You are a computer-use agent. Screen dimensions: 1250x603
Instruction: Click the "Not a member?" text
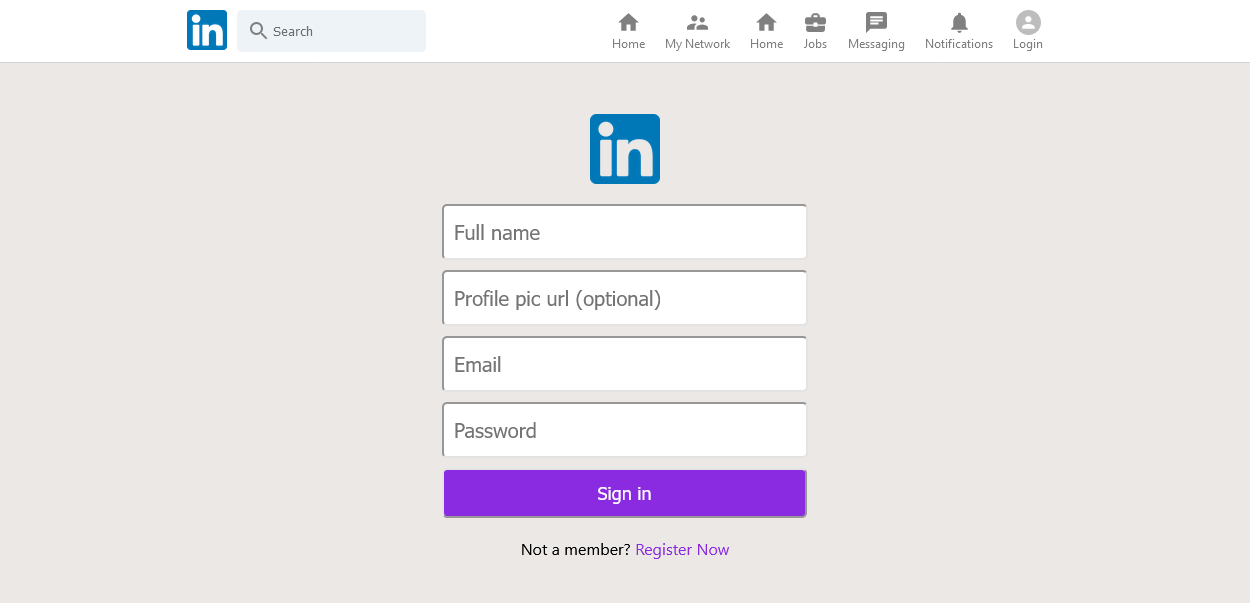[575, 549]
